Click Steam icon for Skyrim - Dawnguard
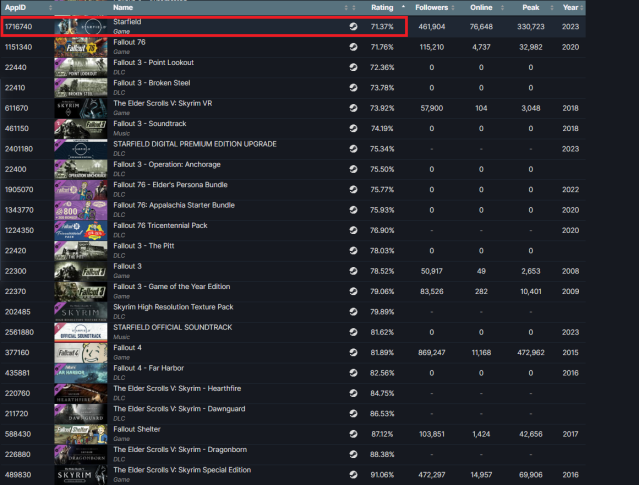The height and width of the screenshot is (485, 639). coord(353,414)
